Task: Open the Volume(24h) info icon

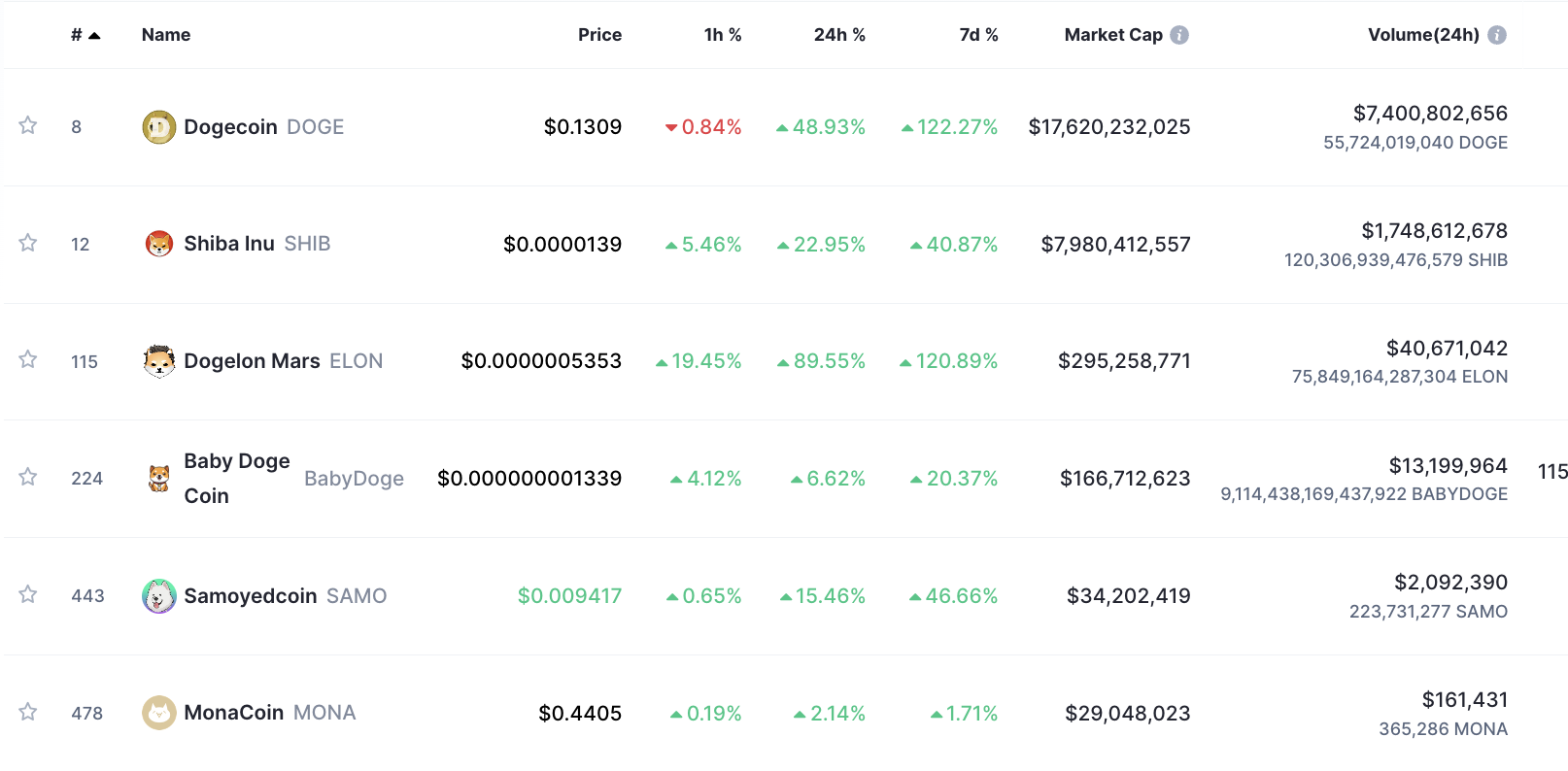Action: pyautogui.click(x=1497, y=35)
